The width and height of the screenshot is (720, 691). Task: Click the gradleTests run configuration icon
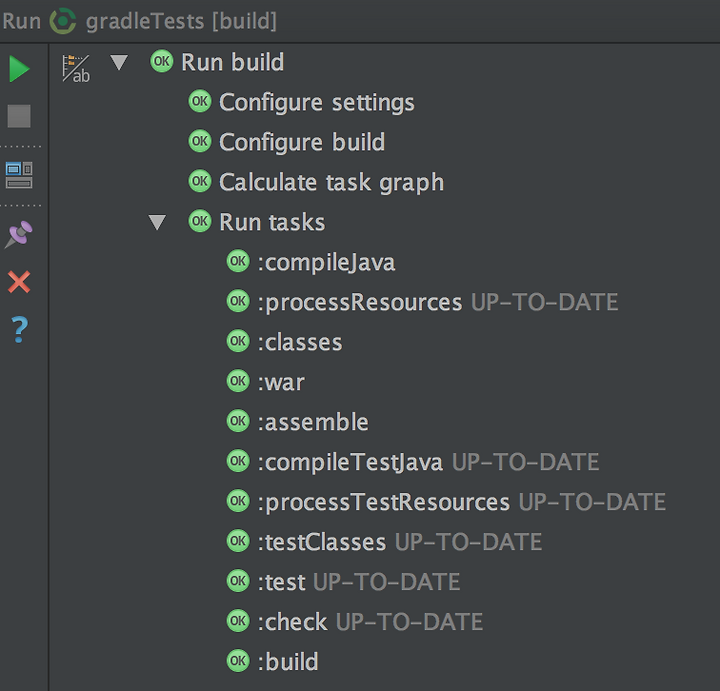coord(63,21)
